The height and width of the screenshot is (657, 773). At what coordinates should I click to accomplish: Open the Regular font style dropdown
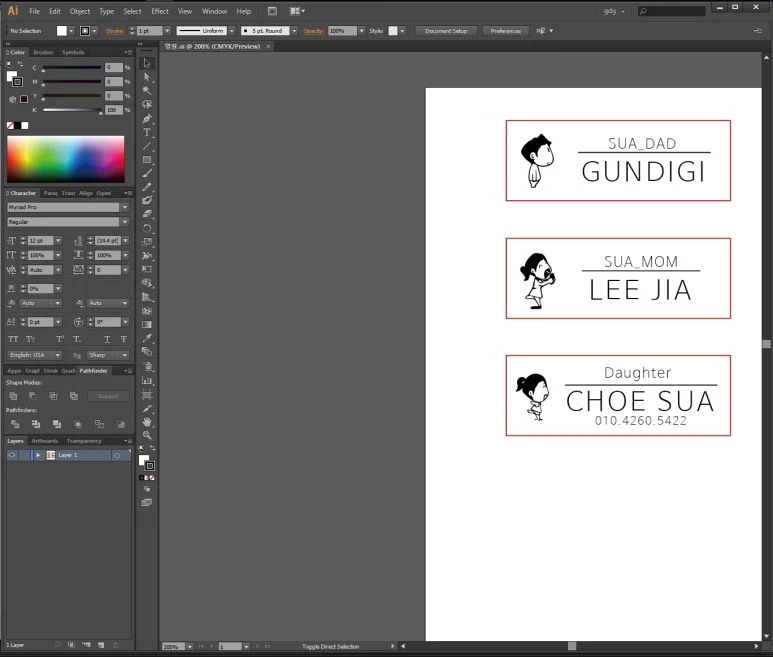click(x=125, y=222)
